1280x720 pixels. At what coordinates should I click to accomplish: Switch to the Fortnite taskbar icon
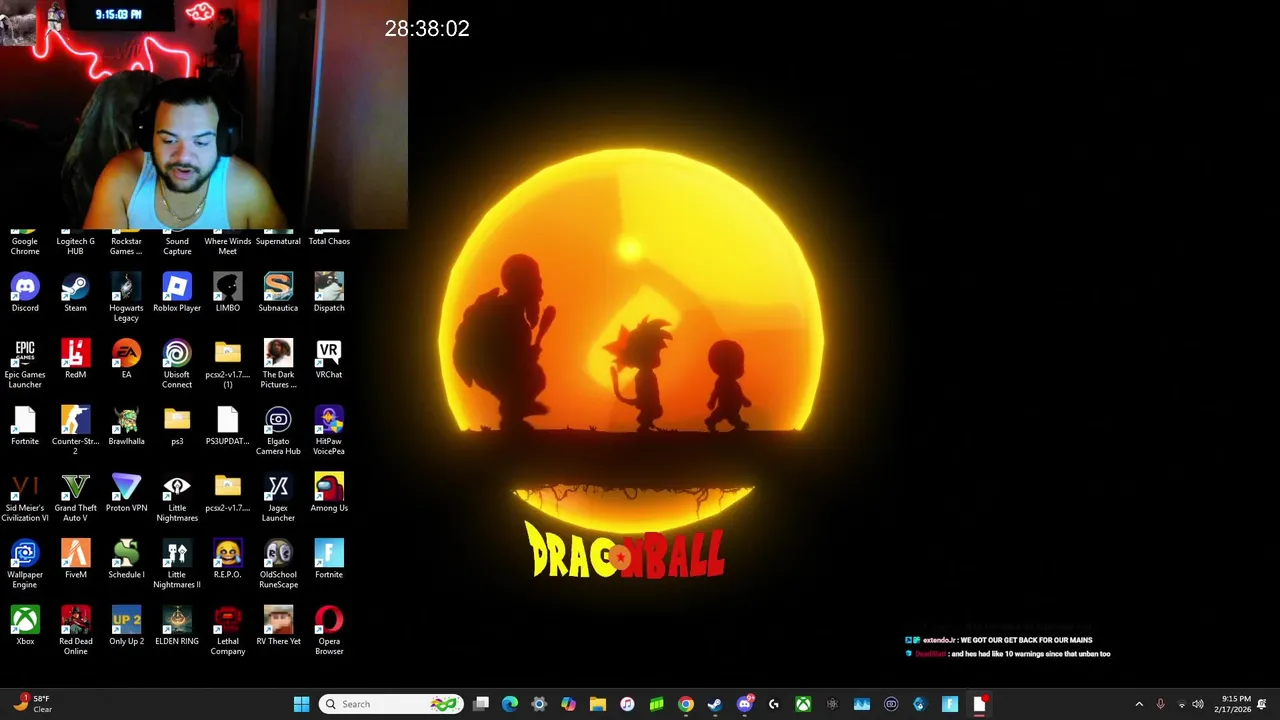950,704
